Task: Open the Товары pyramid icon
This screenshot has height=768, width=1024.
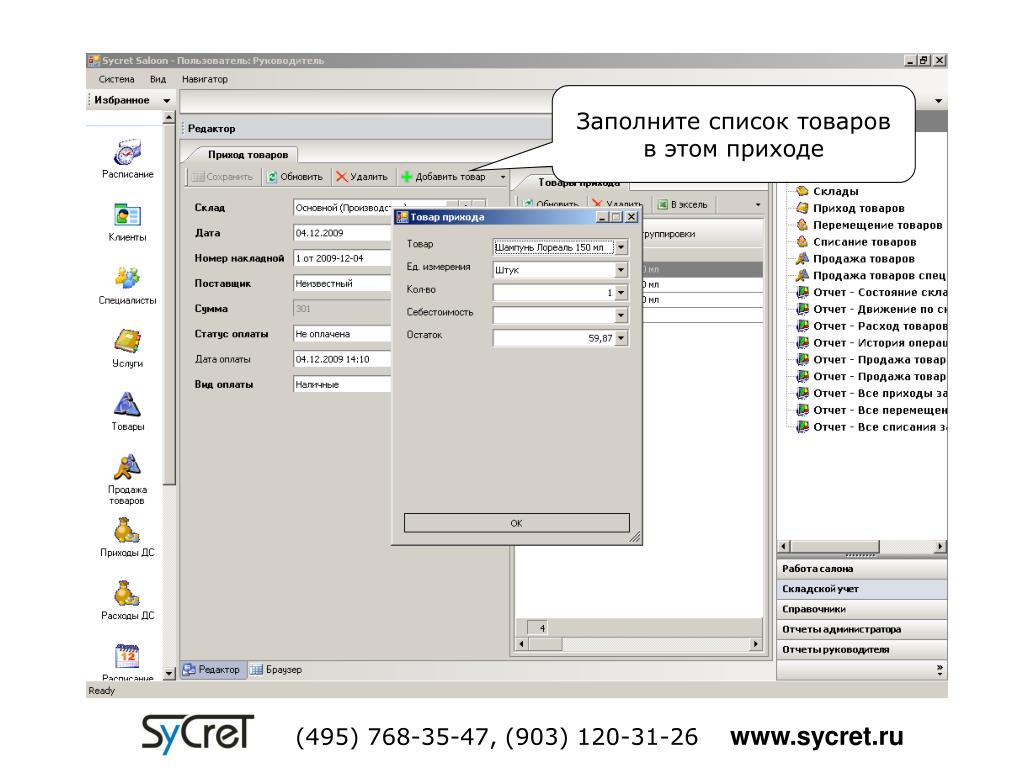Action: (x=127, y=404)
